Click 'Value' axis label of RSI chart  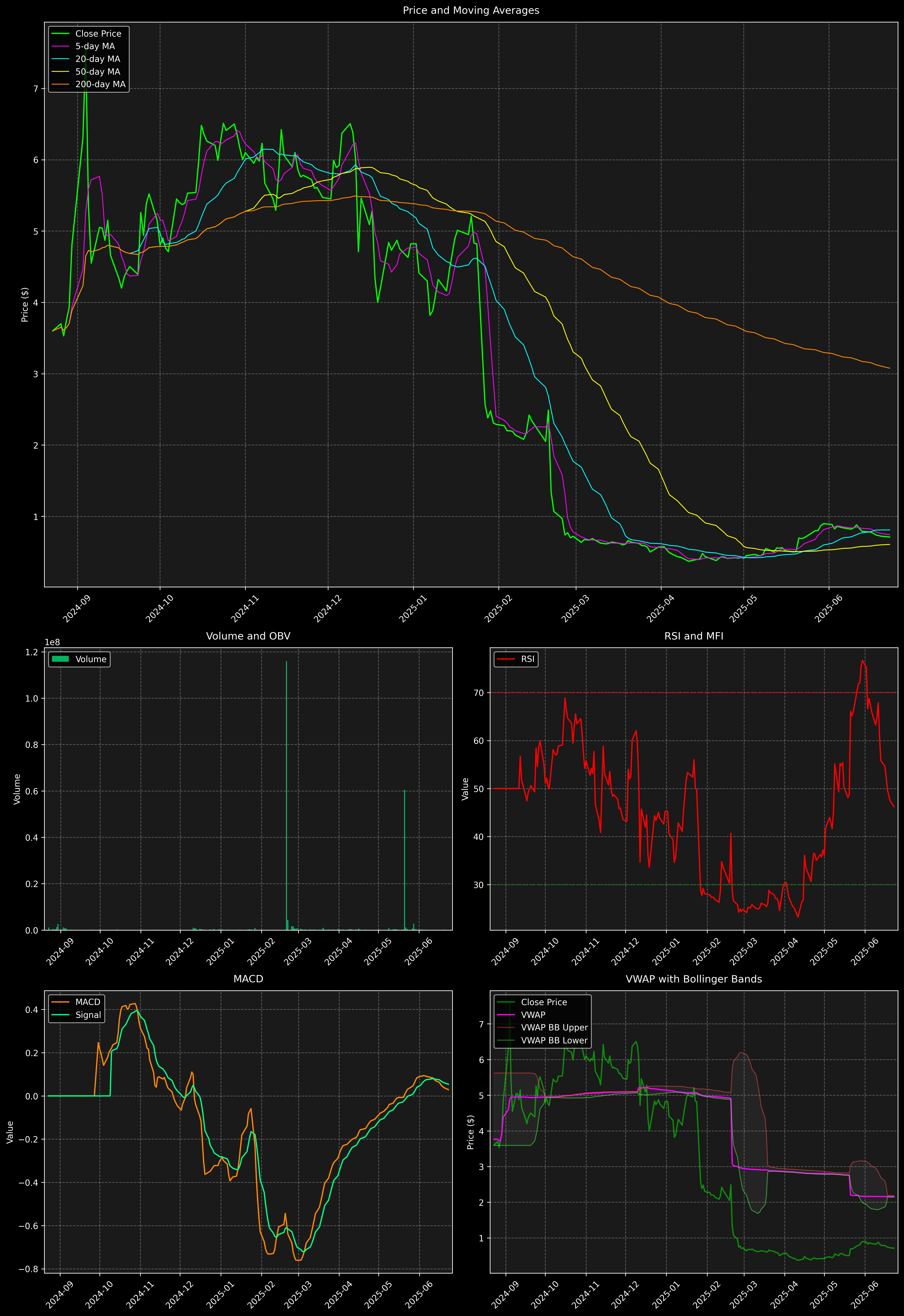[x=465, y=789]
